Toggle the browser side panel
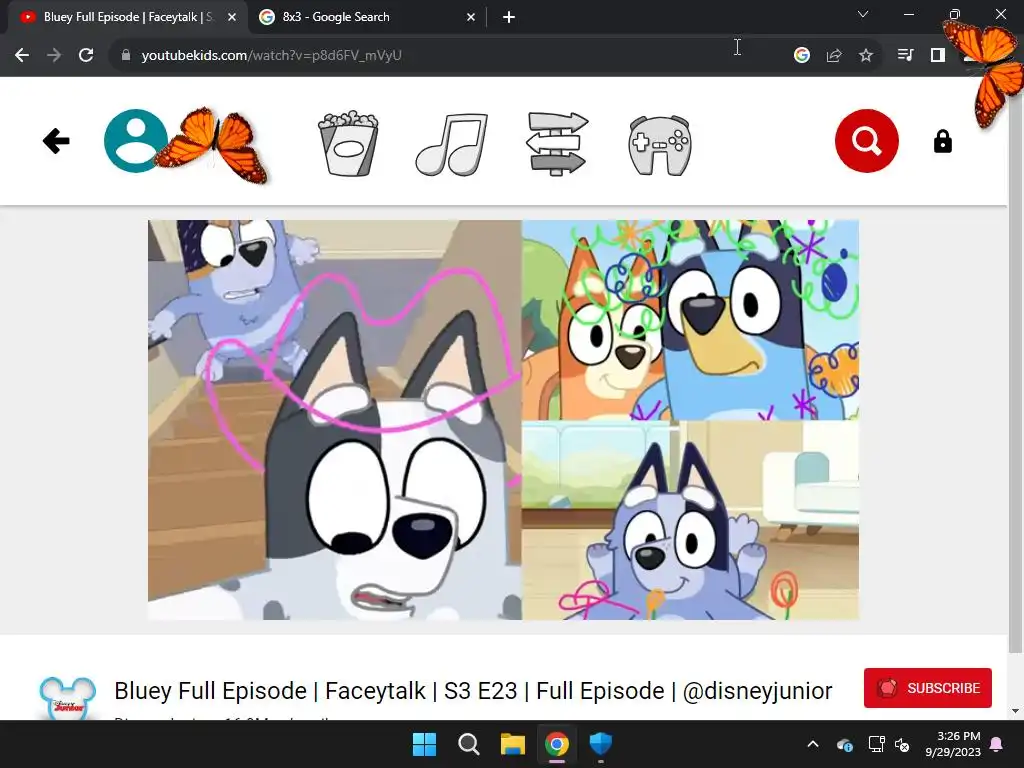Screen dimensions: 1024x768 [938, 55]
